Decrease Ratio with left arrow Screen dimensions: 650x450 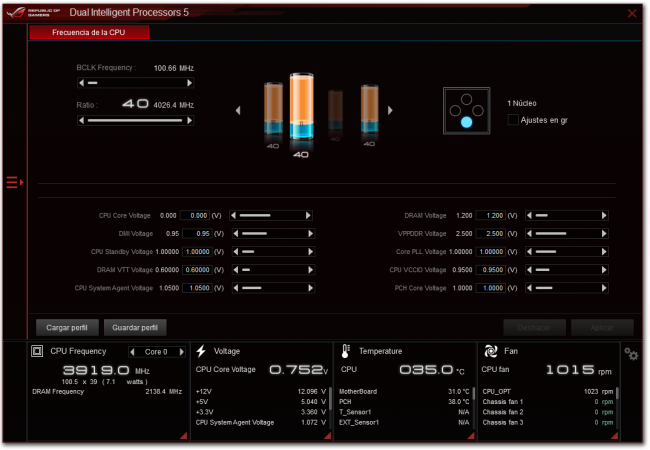(x=82, y=121)
